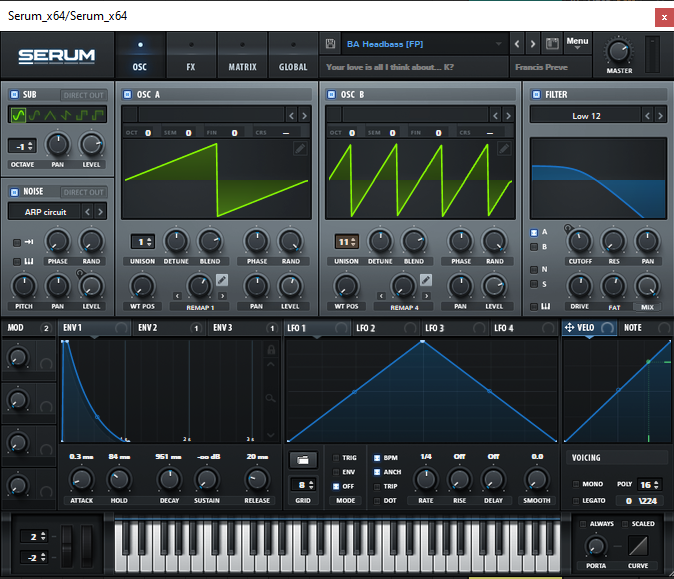Image resolution: width=674 pixels, height=579 pixels.
Task: Select the triangle wave shape in SUB
Action: coord(50,115)
